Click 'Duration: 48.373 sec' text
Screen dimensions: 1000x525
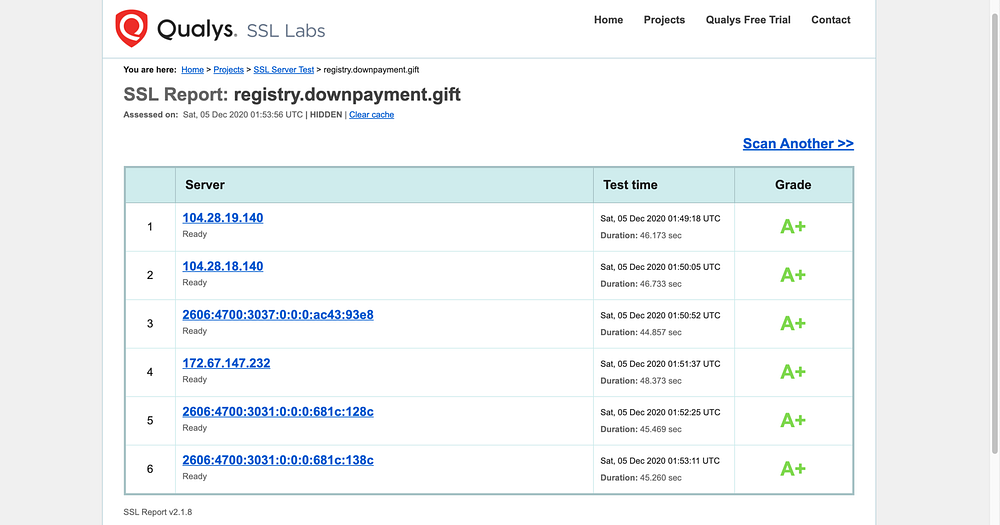coord(641,381)
